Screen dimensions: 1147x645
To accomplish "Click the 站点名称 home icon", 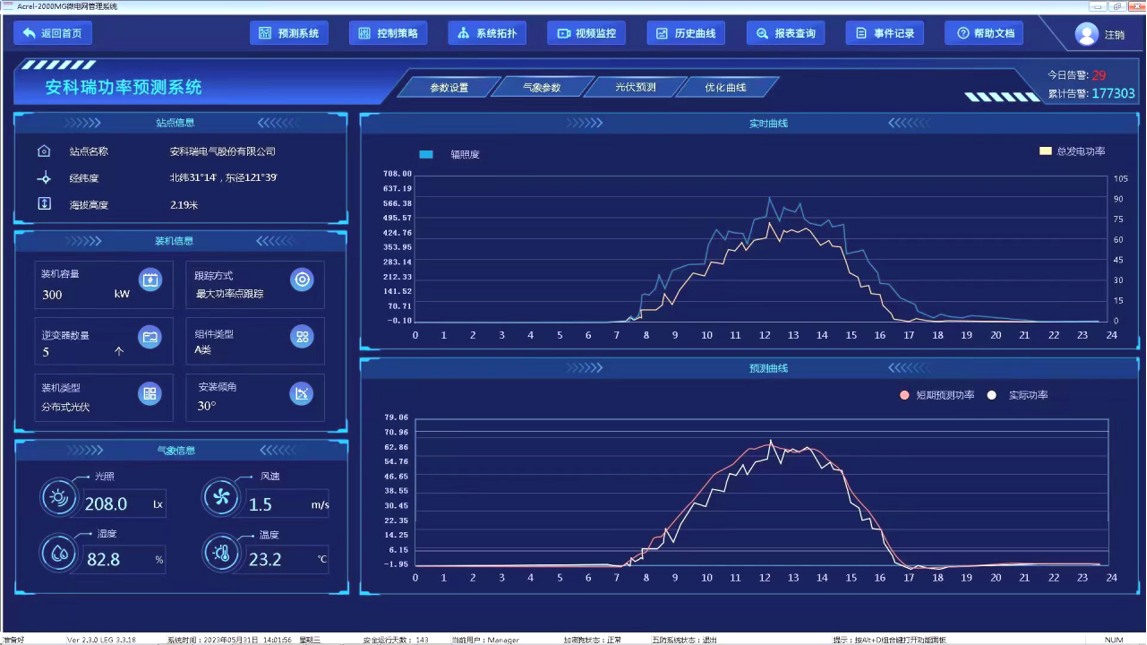I will coord(44,151).
